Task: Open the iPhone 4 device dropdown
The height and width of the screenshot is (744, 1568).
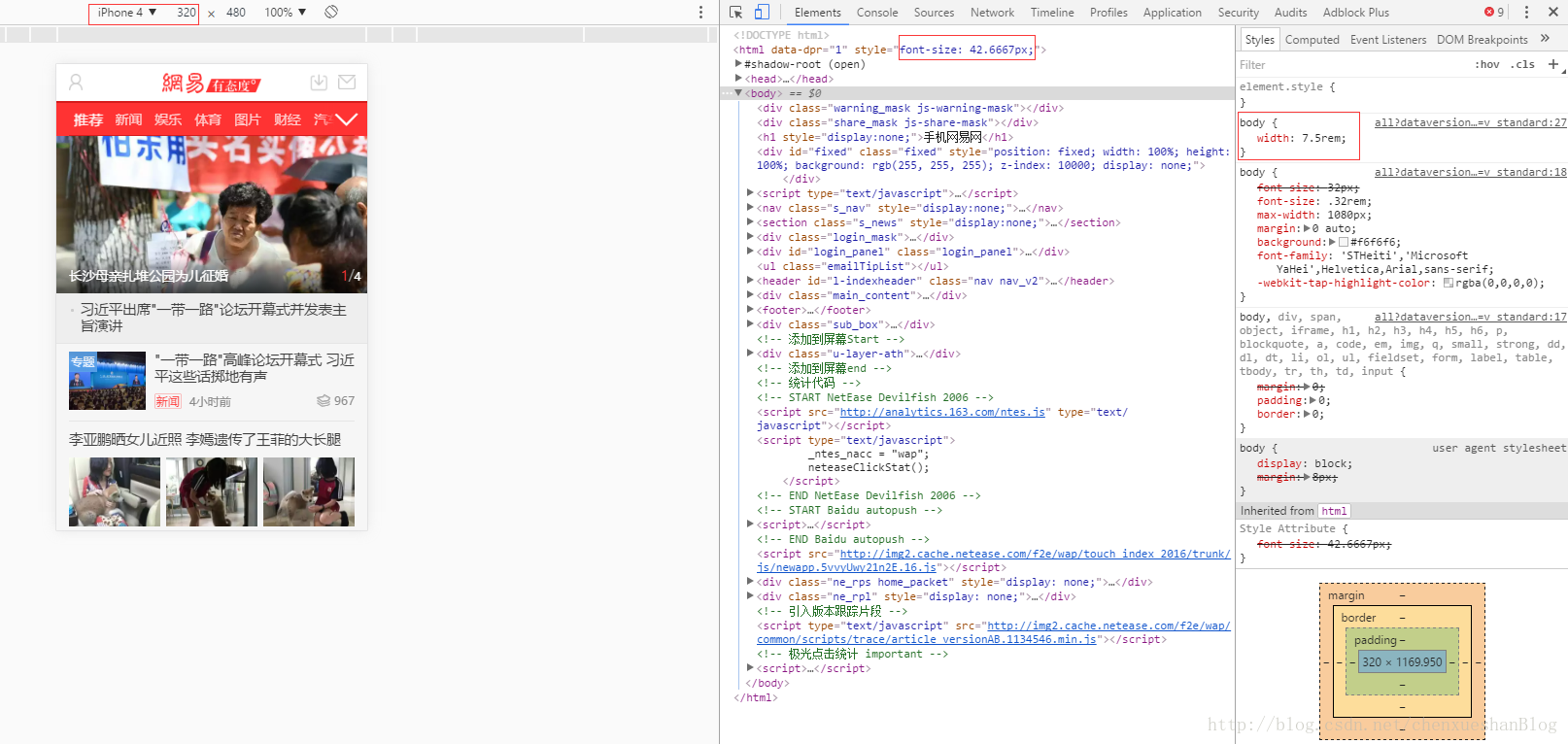Action: (x=127, y=13)
